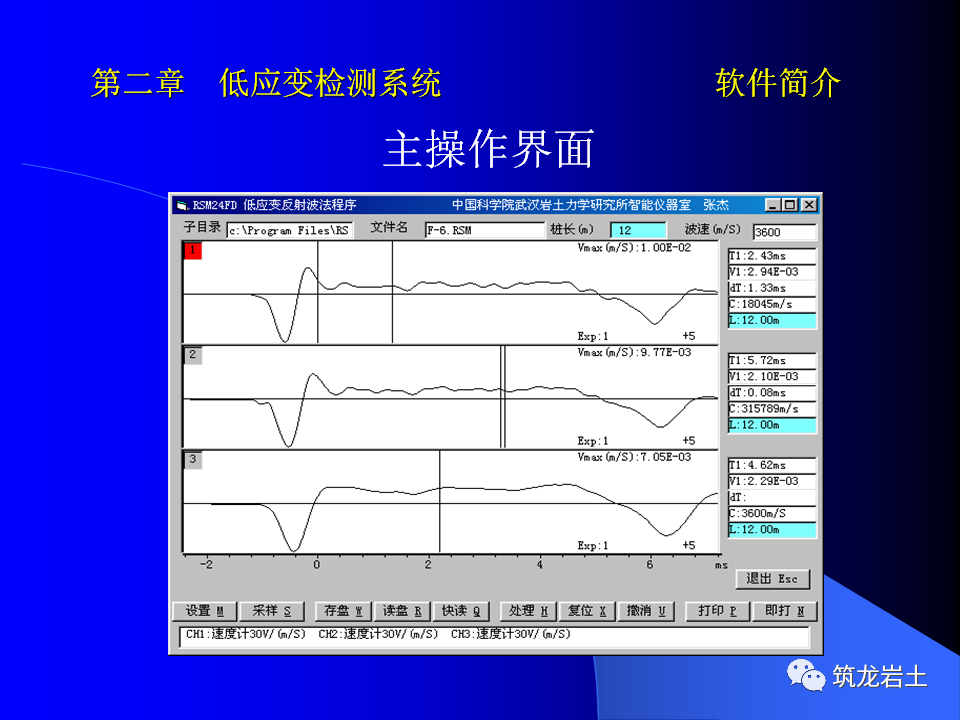The image size is (960, 720).
Task: Click channel 3 vertical cursor line
Action: coord(440,501)
